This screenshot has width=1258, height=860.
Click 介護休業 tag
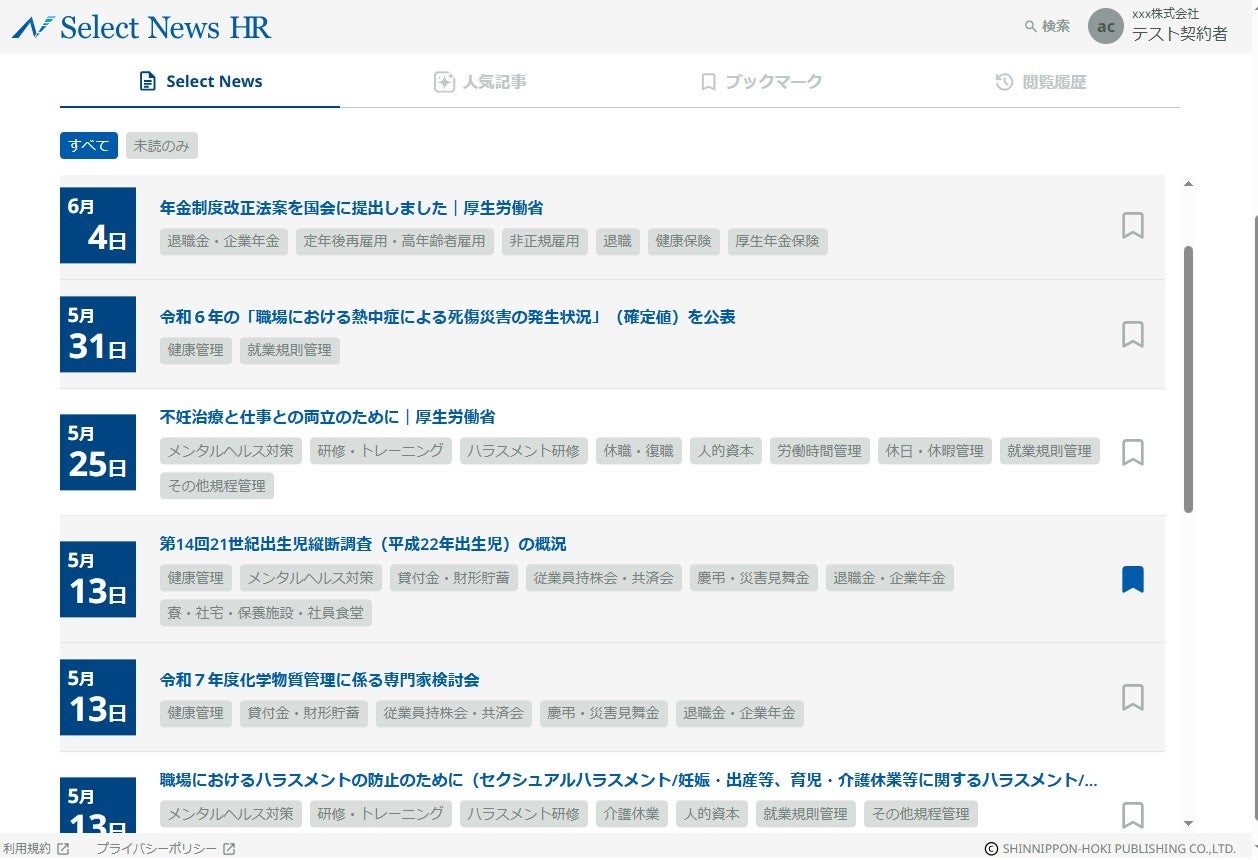(x=632, y=814)
